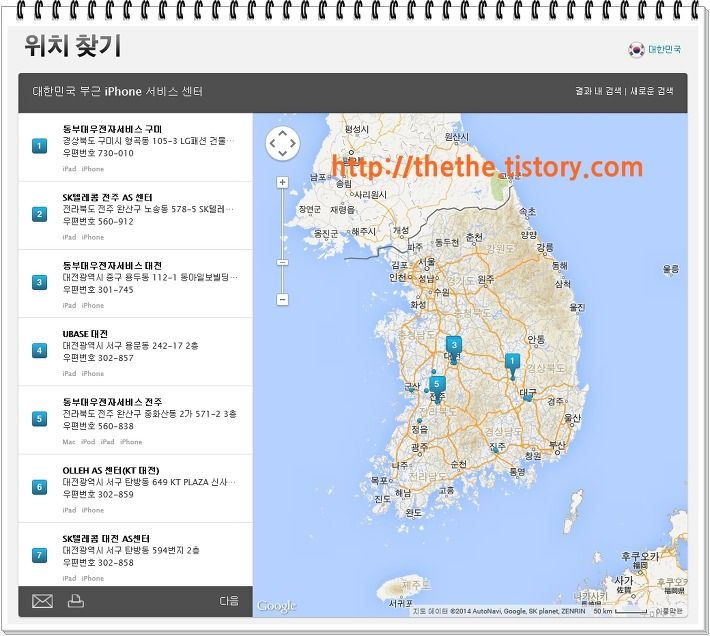Click the number 5 badge in the list
Viewport: 710px width, 636px height.
39,419
